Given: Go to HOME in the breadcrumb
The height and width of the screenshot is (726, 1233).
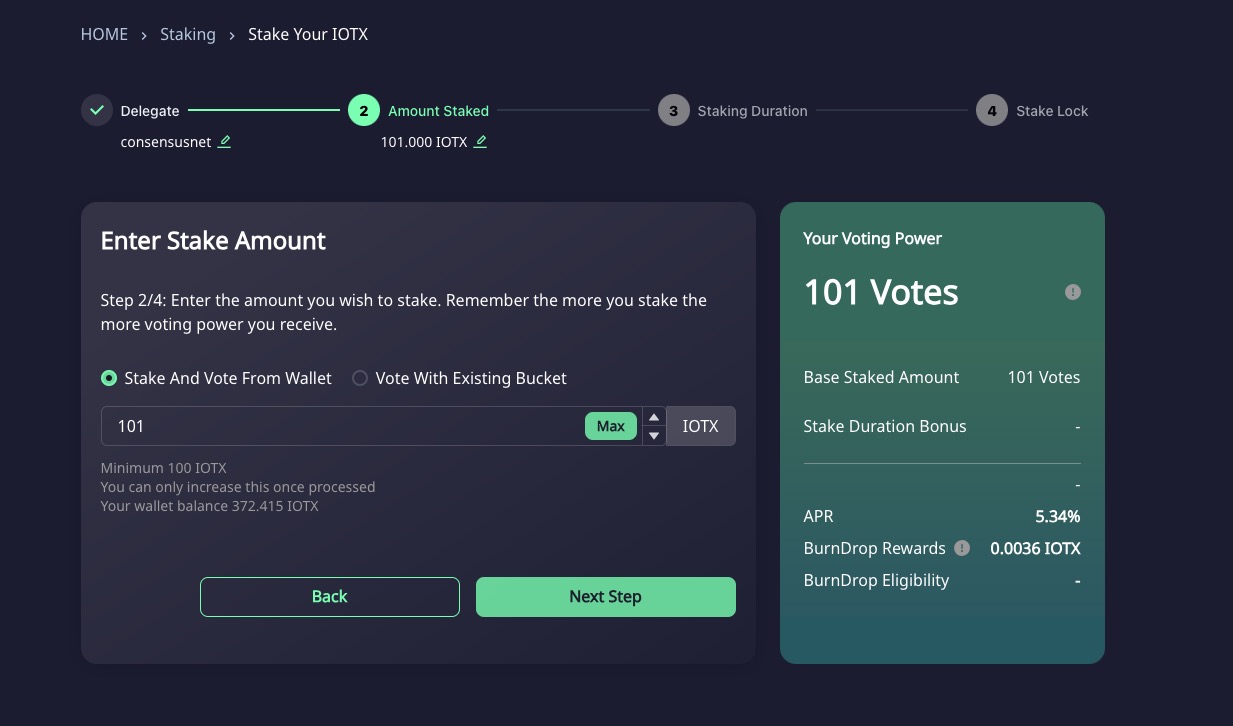Looking at the screenshot, I should click(x=104, y=35).
